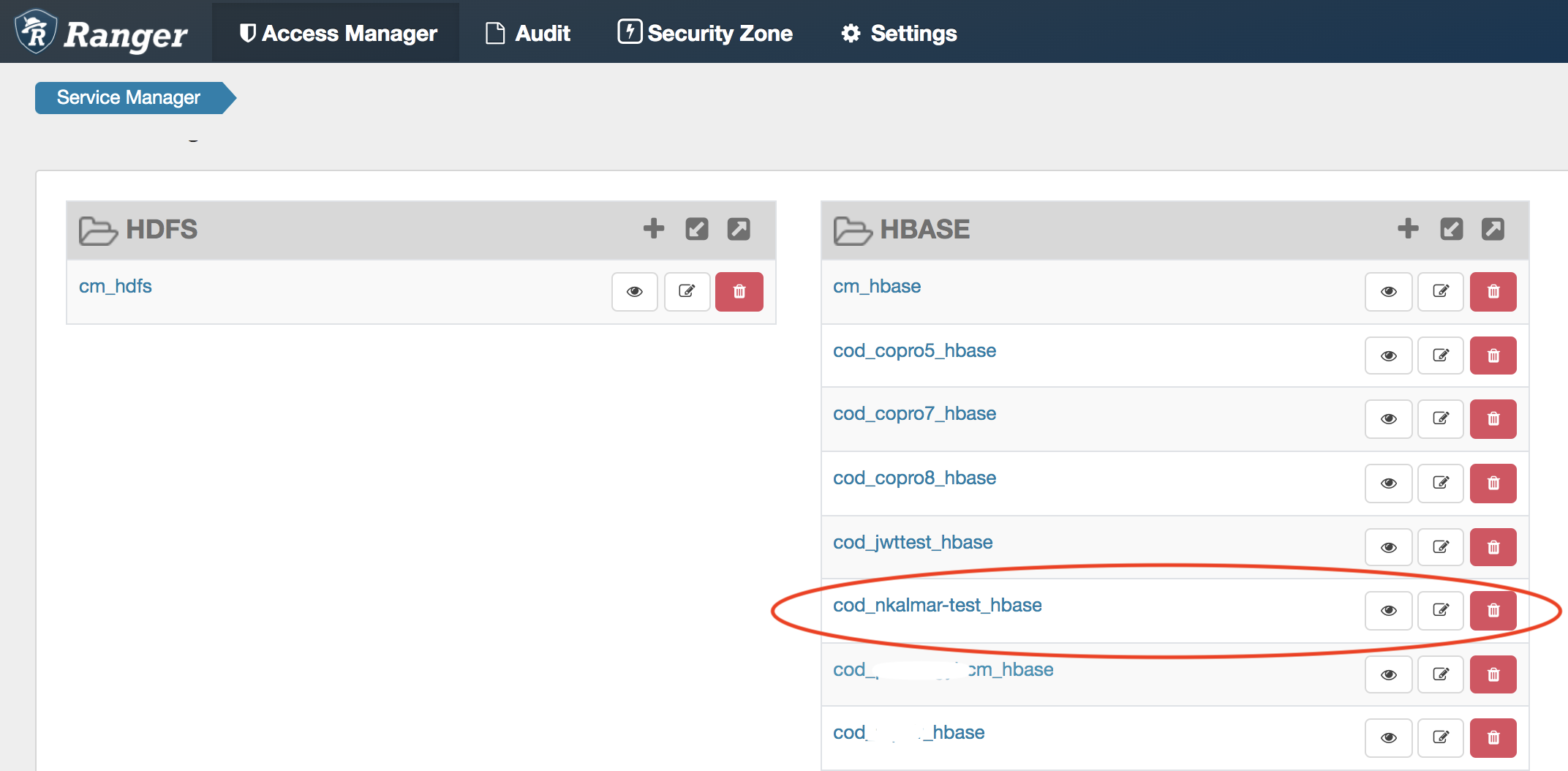The image size is (1568, 771).
Task: Click the HDFS export icon
Action: tap(739, 229)
